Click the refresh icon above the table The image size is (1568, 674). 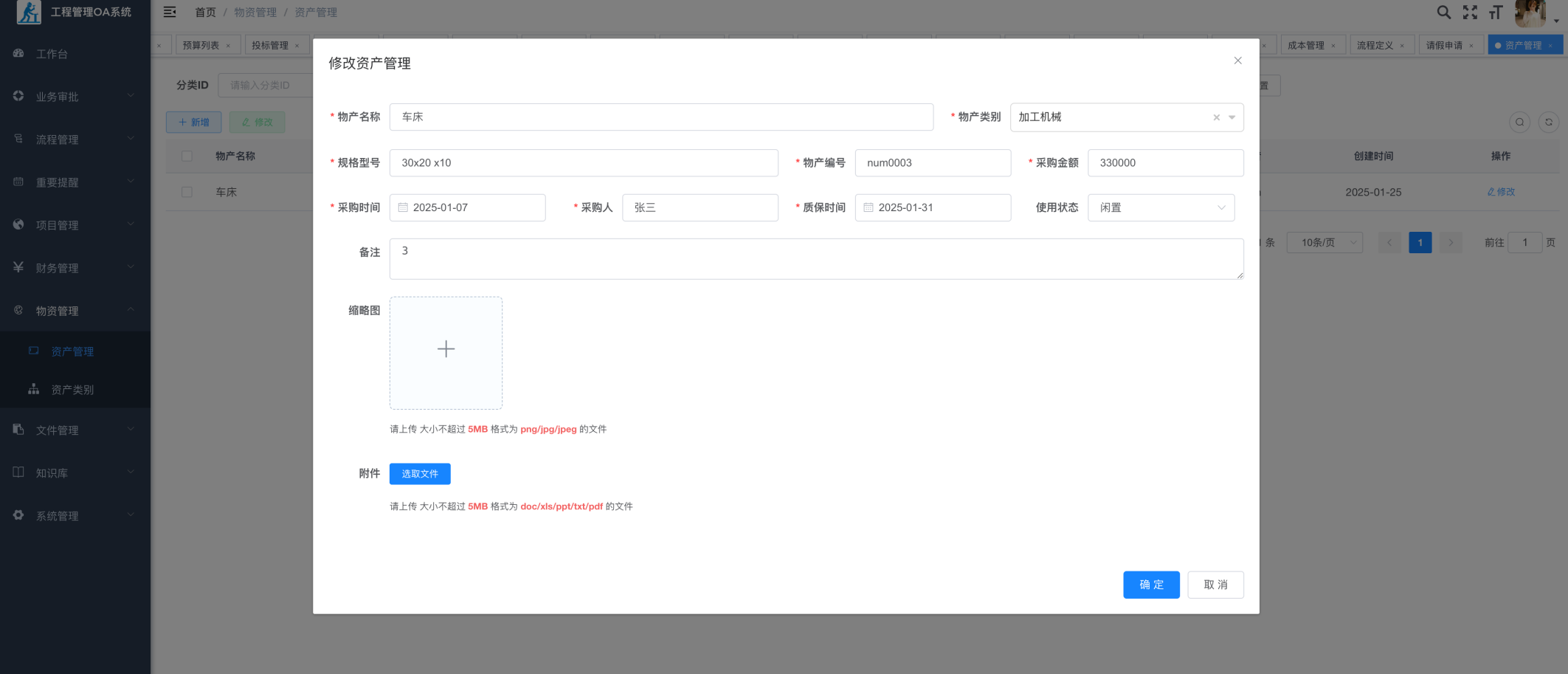[1549, 123]
